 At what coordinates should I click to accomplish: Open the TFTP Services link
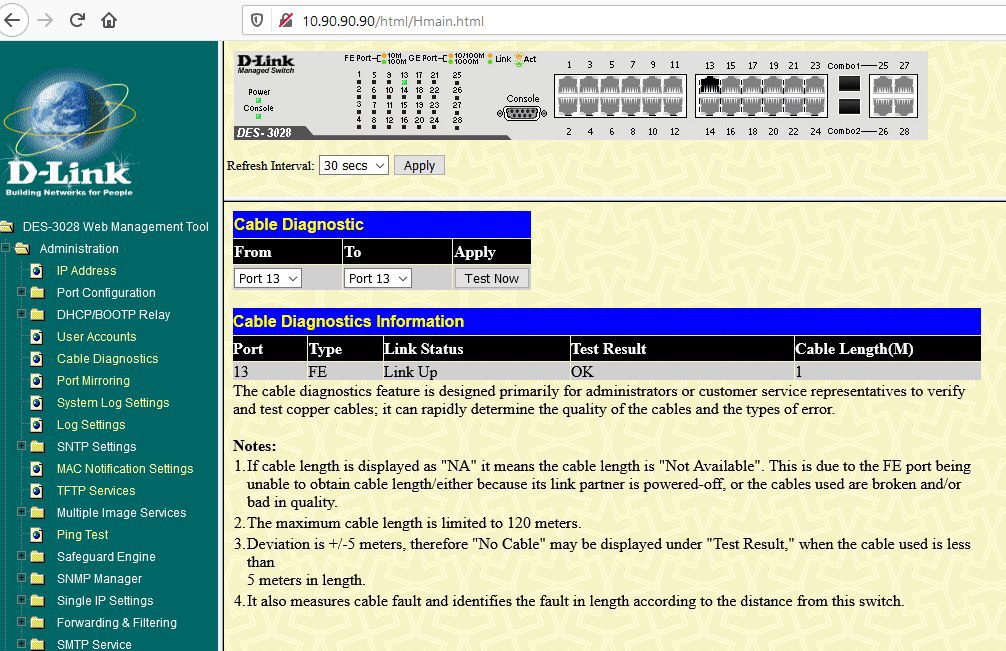[96, 491]
